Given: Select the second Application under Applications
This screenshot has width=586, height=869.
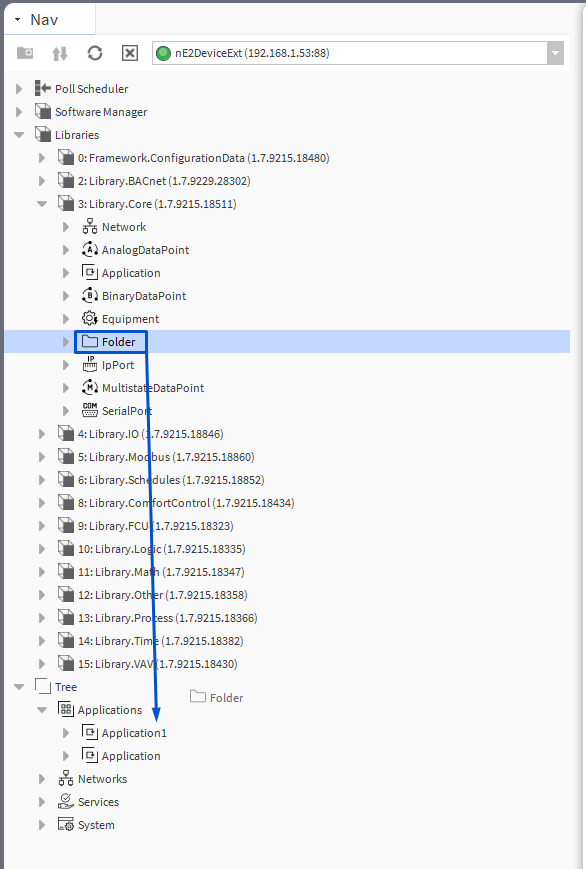Looking at the screenshot, I should click(131, 756).
